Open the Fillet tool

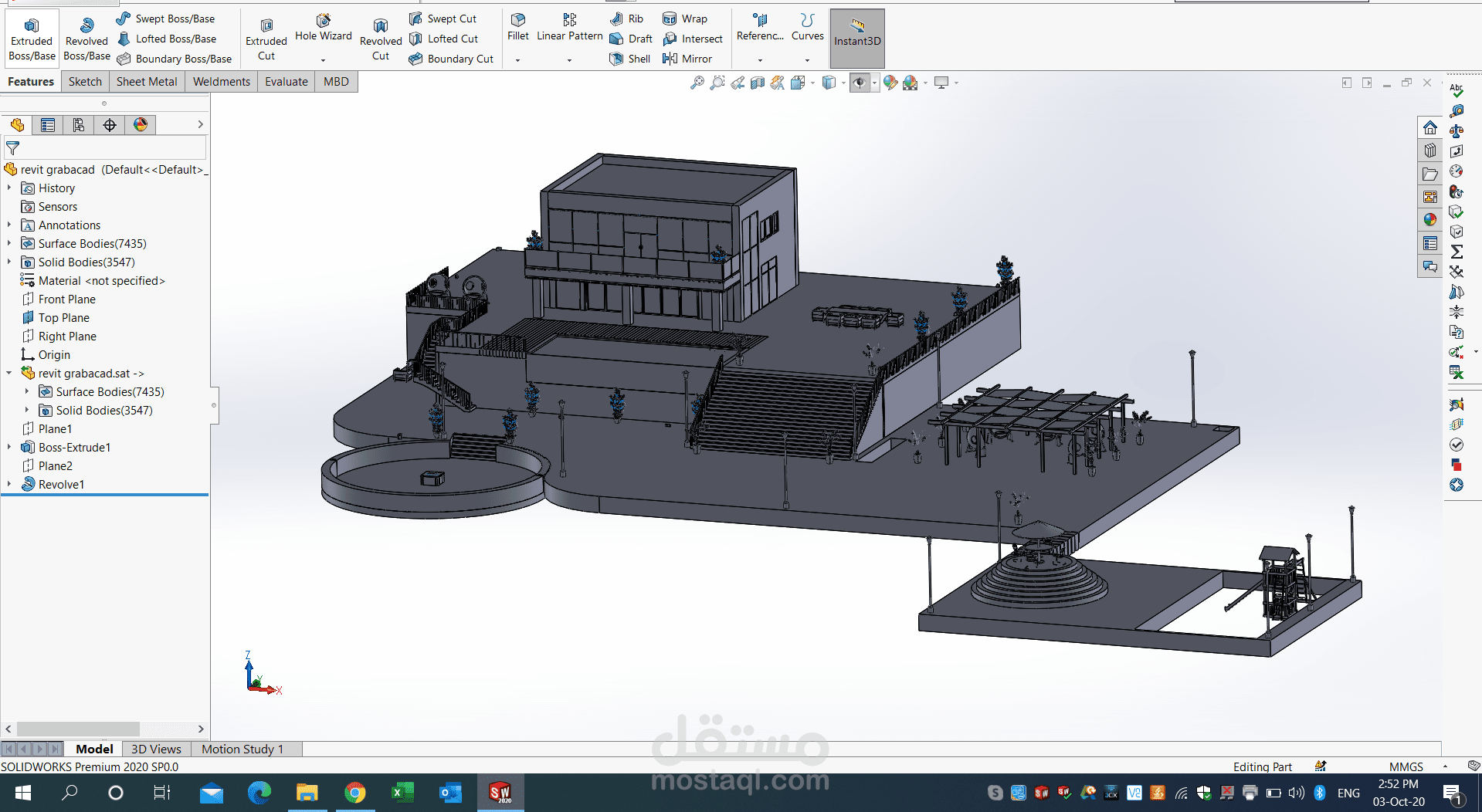518,27
